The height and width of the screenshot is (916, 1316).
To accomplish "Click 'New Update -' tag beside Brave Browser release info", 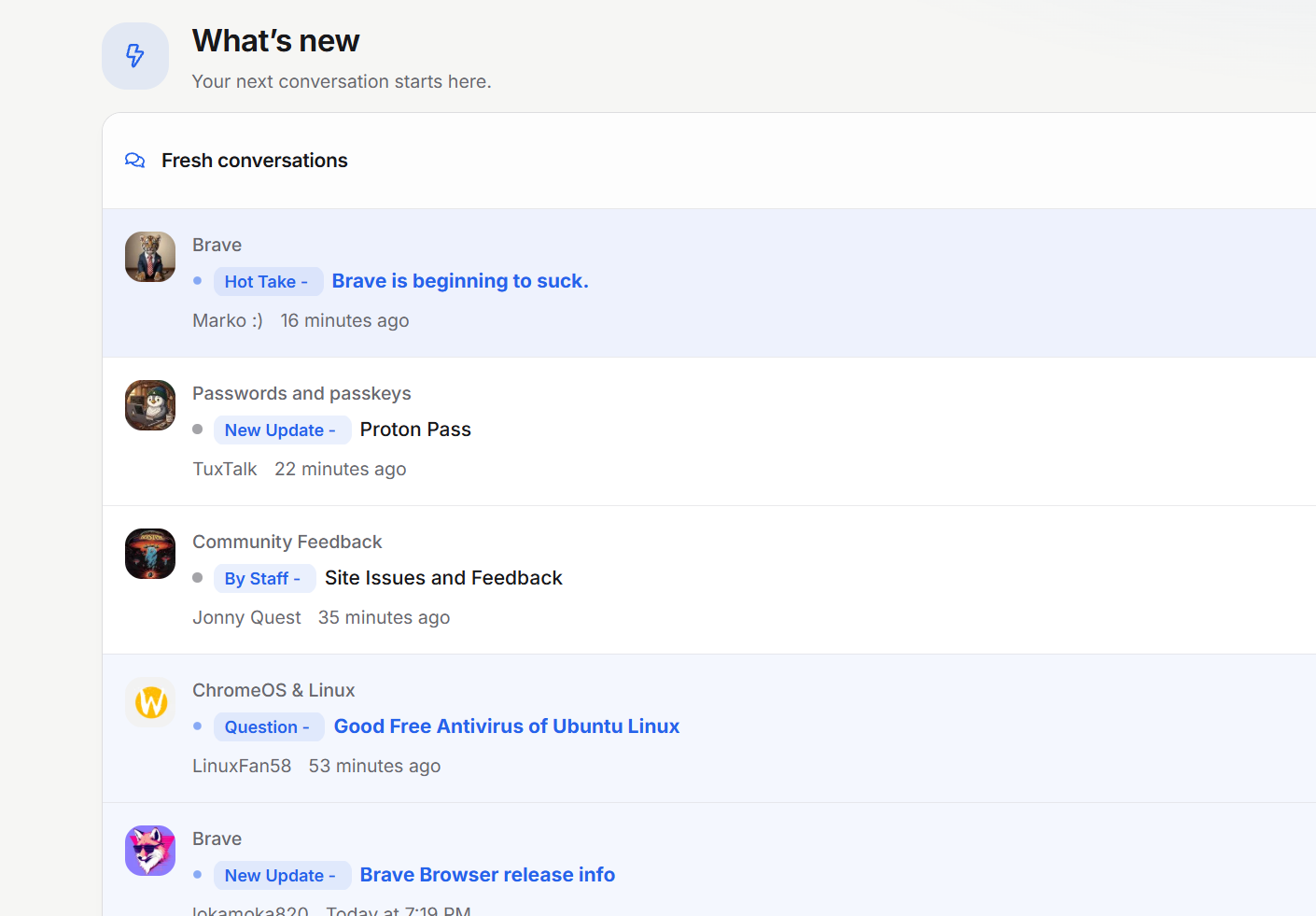I will [x=283, y=876].
